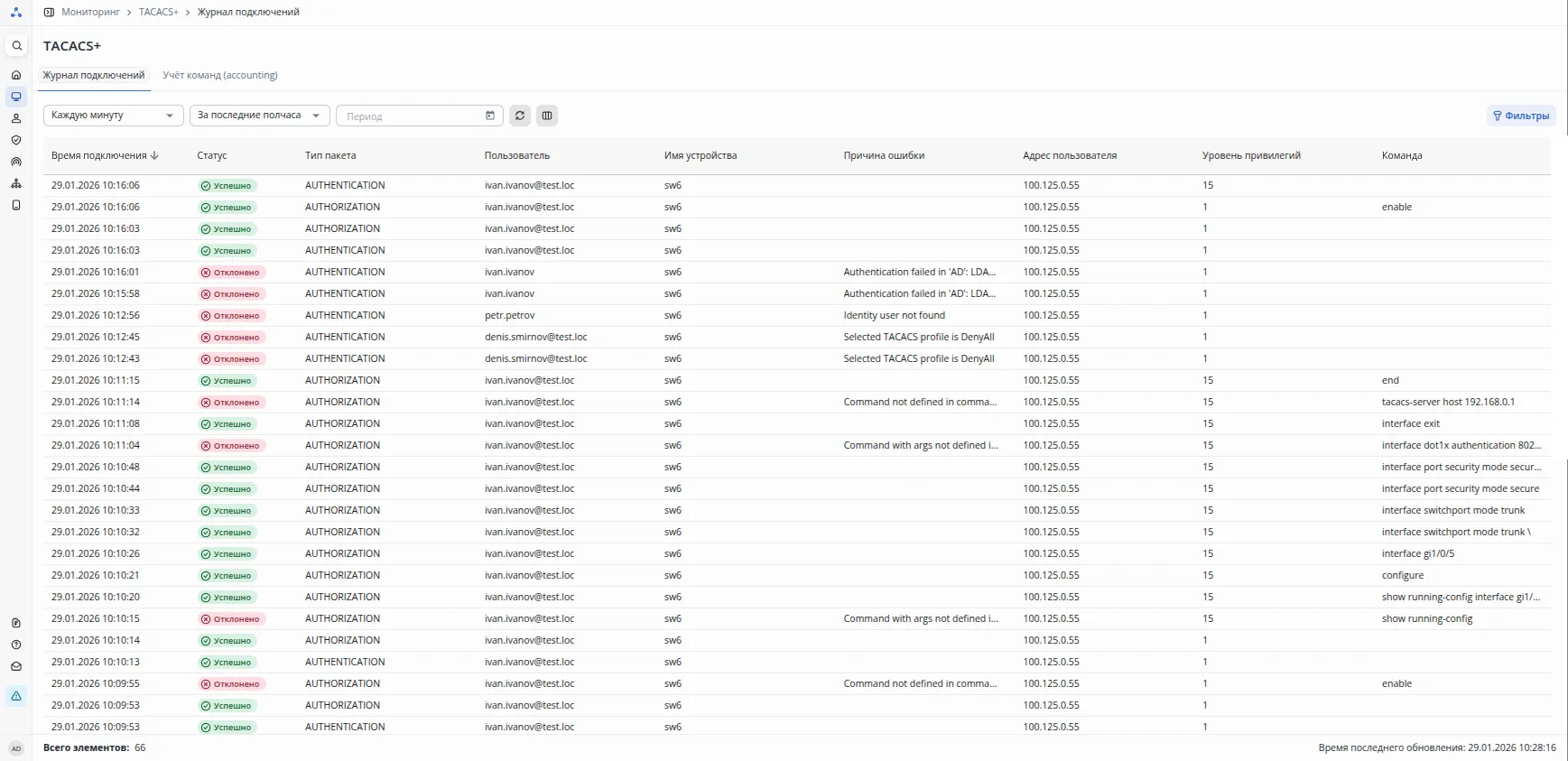Expand the 'Каждую минуту' refresh interval dropdown
The width and height of the screenshot is (1568, 761).
113,116
